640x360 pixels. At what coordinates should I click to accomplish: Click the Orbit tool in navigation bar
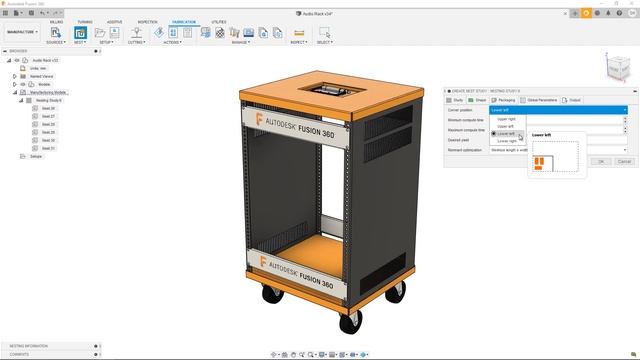point(273,355)
